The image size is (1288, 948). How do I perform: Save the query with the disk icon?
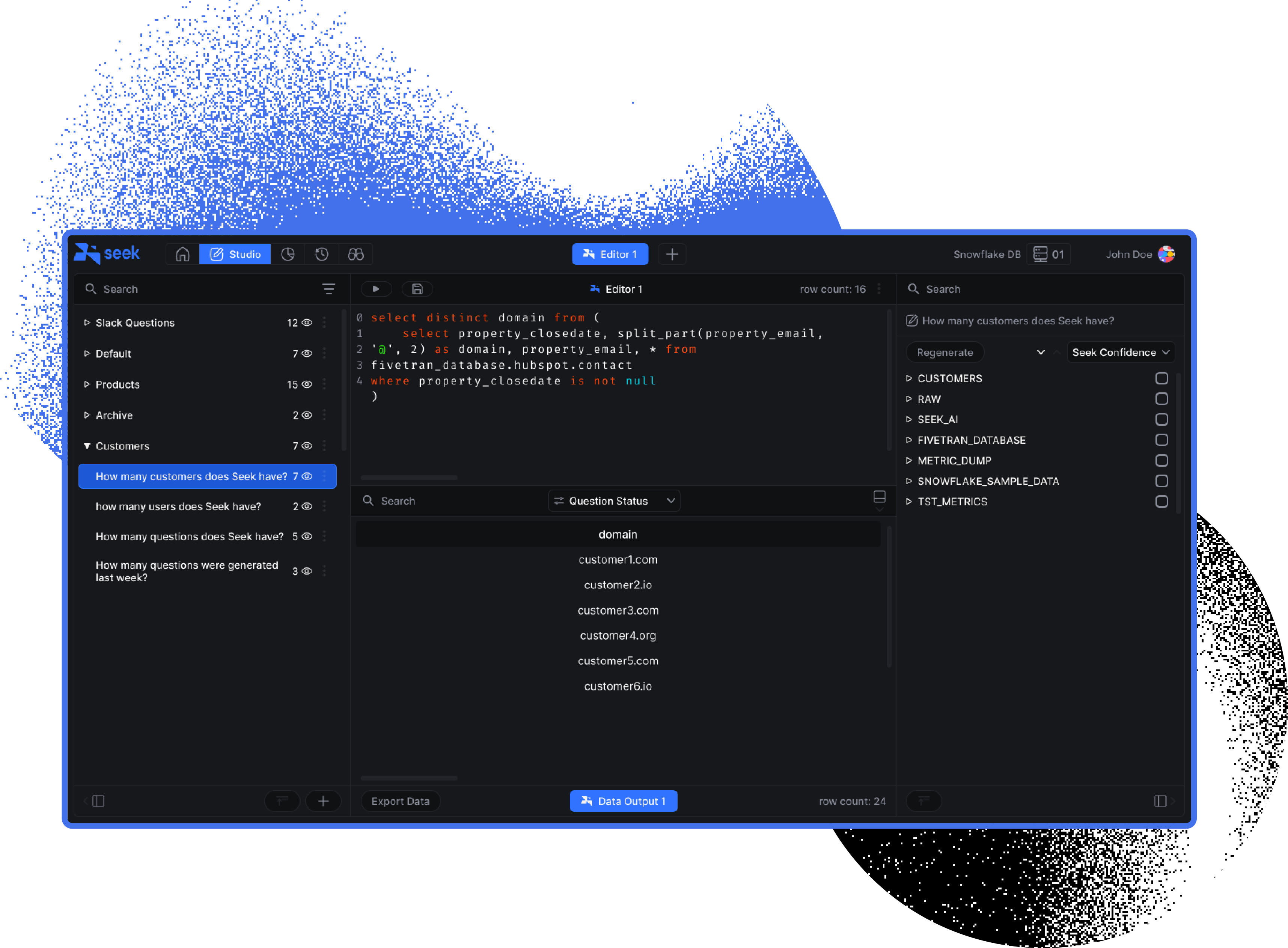(x=417, y=289)
